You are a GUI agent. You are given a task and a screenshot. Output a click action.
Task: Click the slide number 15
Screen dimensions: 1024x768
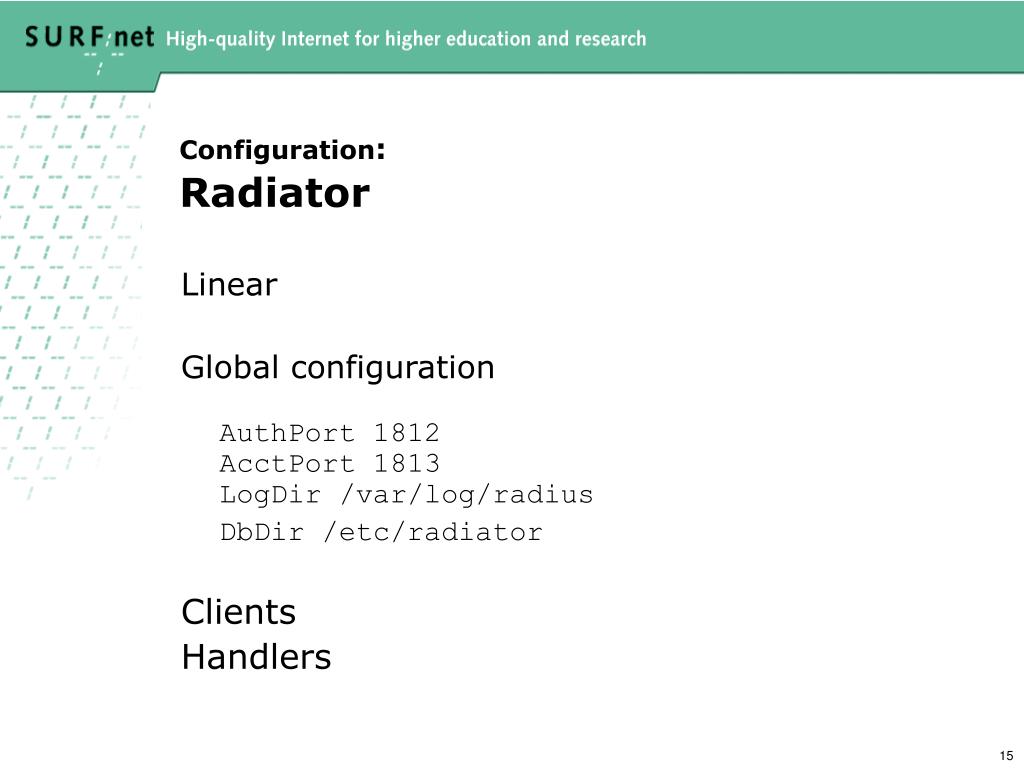[1006, 756]
